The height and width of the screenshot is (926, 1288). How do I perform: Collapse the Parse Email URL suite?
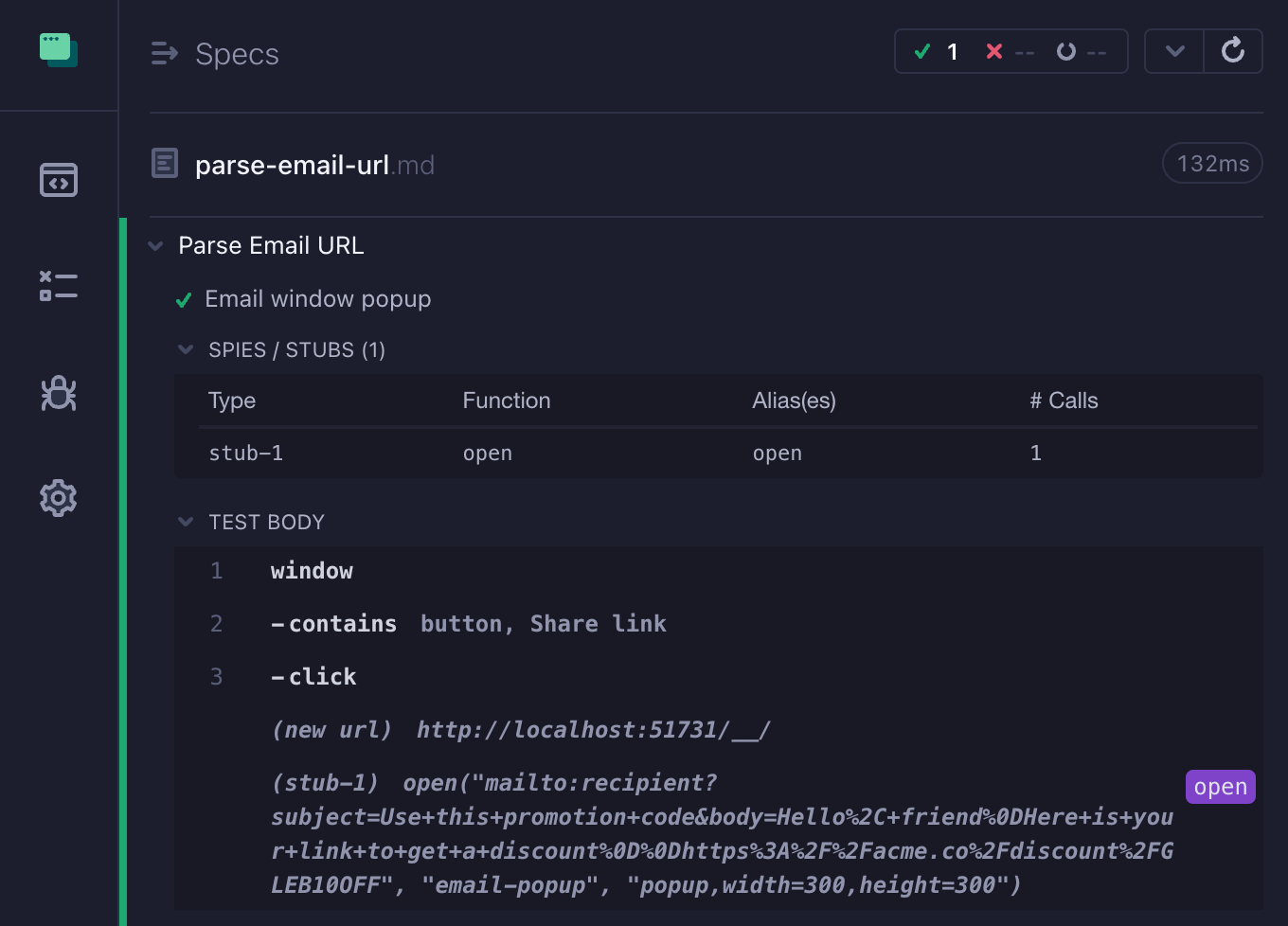pyautogui.click(x=156, y=246)
